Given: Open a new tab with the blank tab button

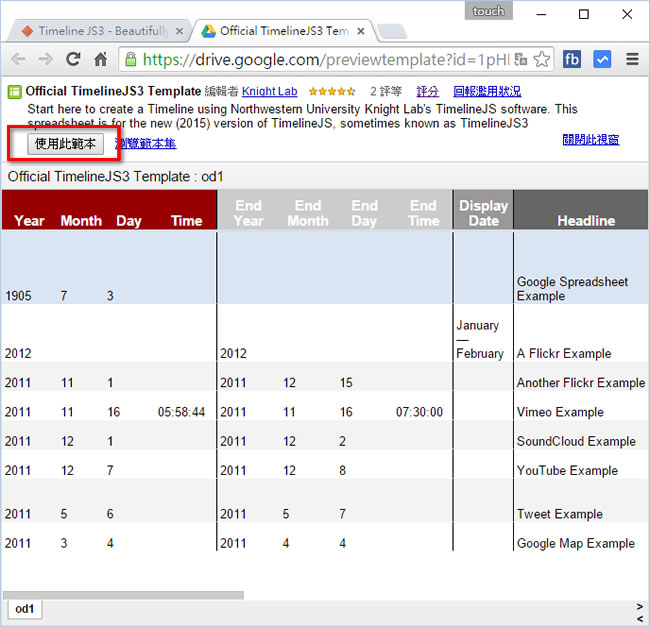Looking at the screenshot, I should point(392,32).
